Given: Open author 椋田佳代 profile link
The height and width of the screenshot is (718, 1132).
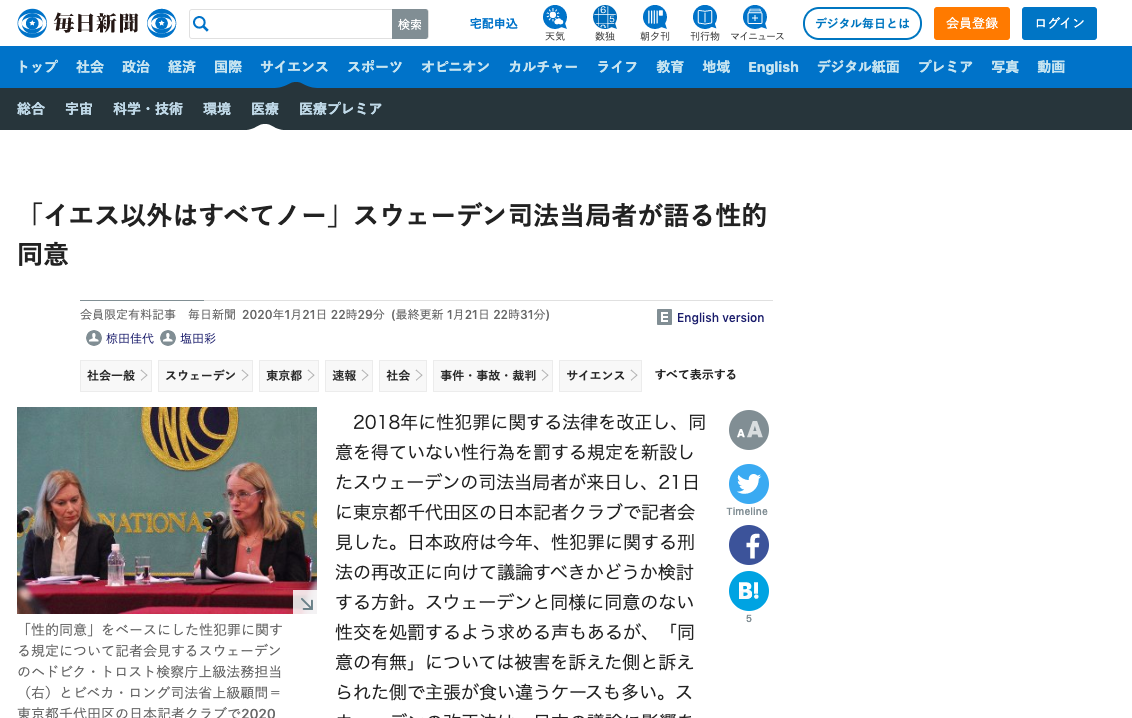Looking at the screenshot, I should [129, 339].
